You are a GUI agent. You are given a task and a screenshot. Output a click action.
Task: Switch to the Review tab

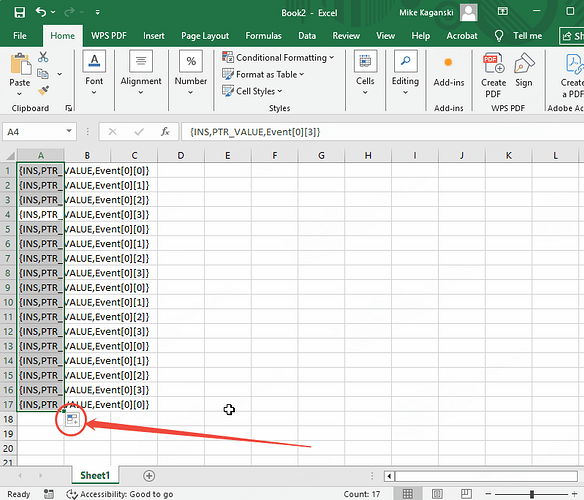tap(346, 36)
